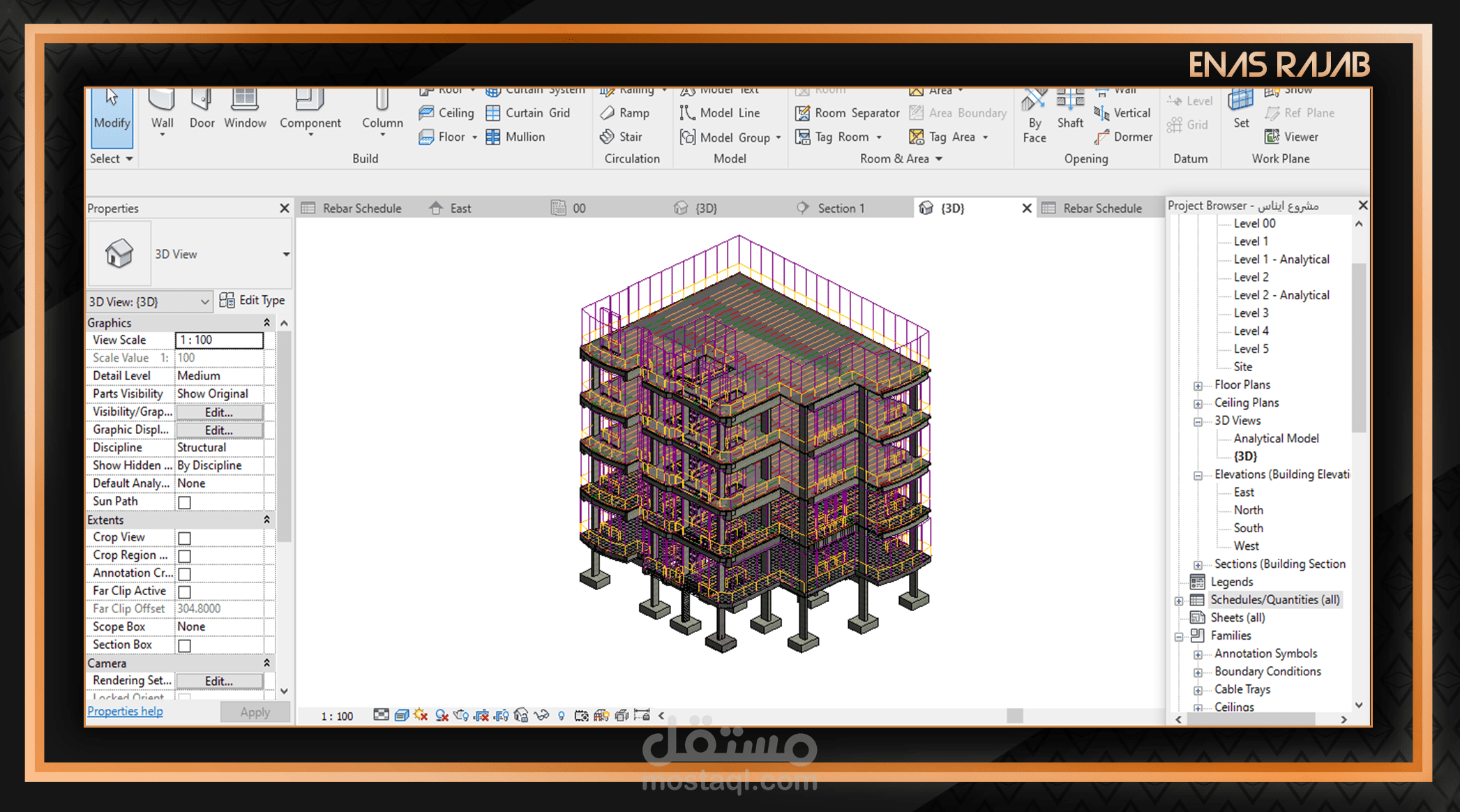Viewport: 1460px width, 812px height.
Task: Expand Schedules/Quantities node in browser
Action: (1179, 601)
